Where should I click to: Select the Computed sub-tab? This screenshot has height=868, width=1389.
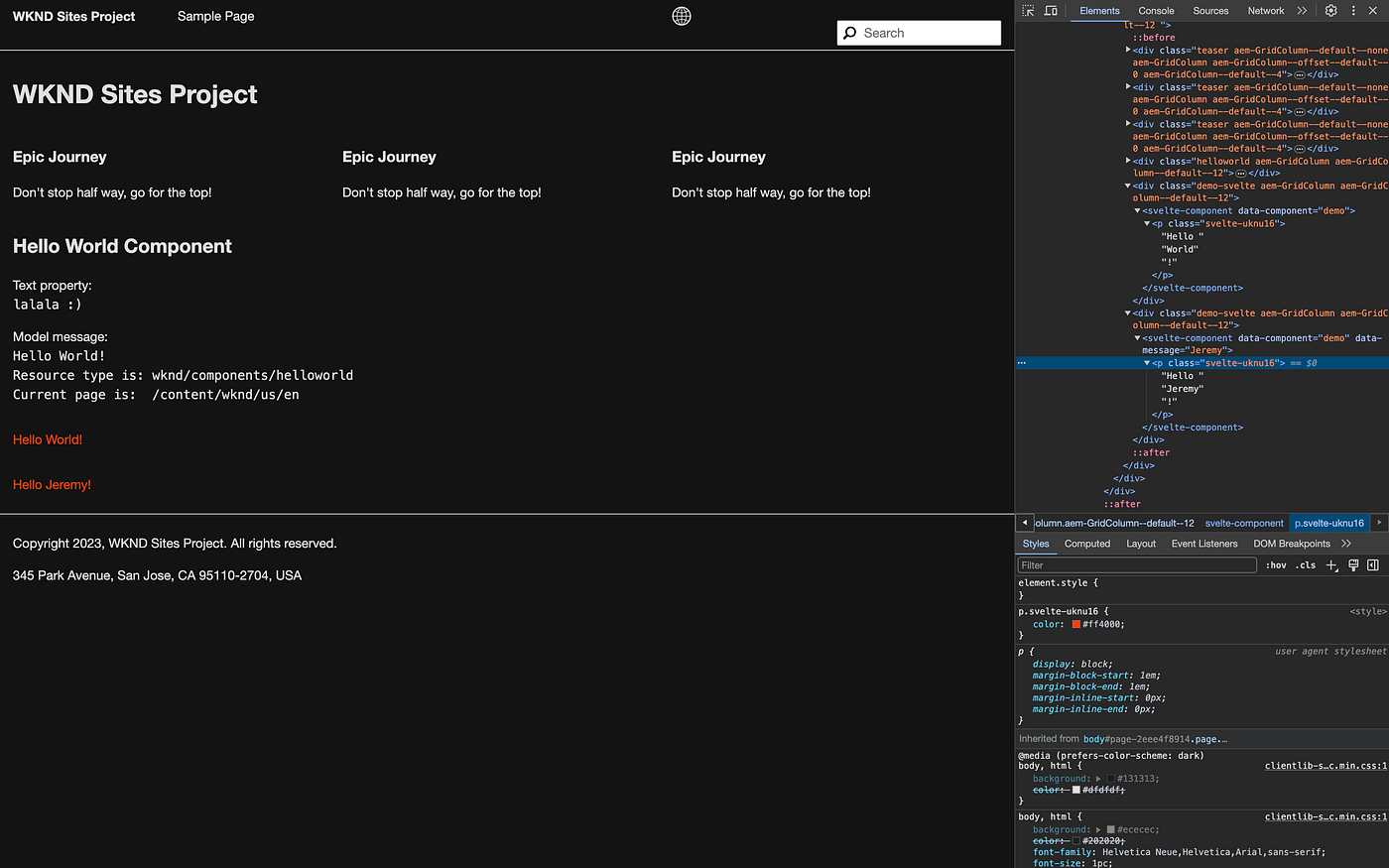[1087, 544]
